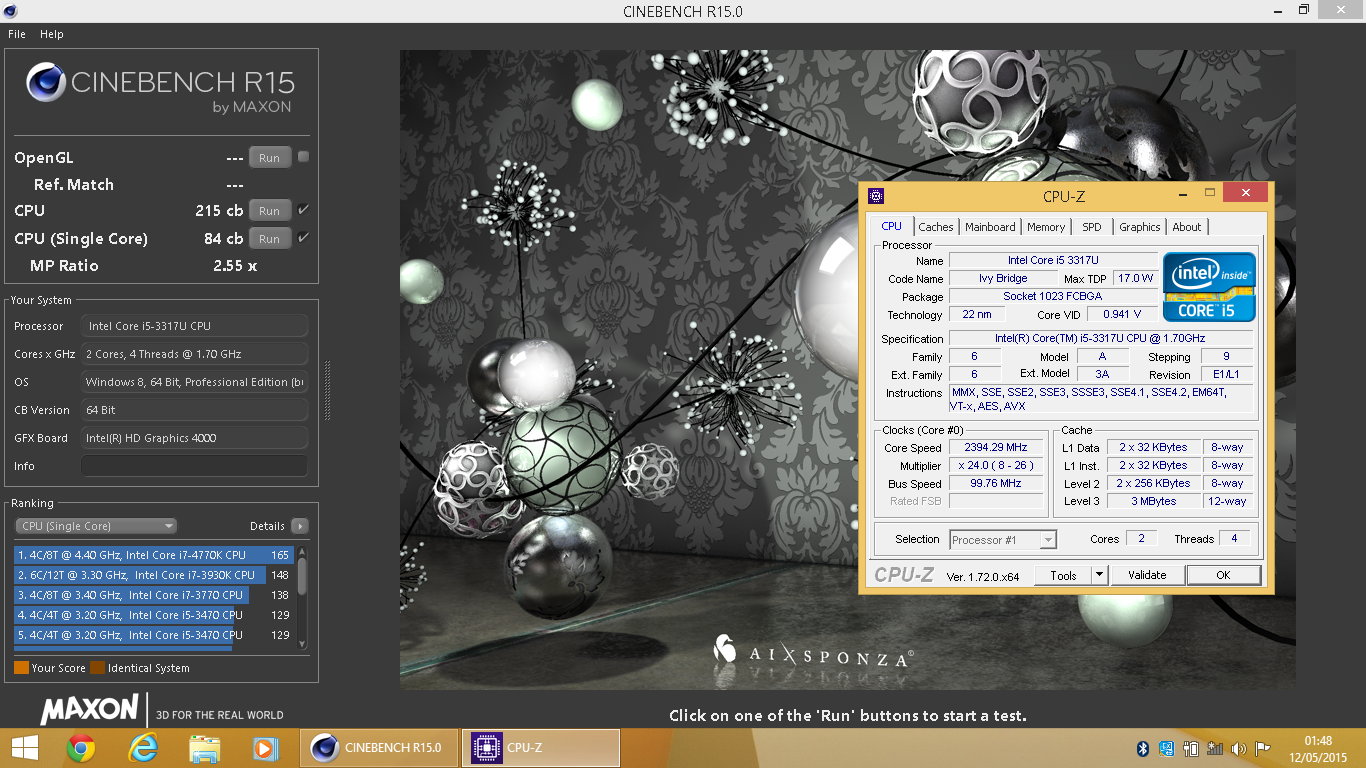Open the Windows Start button
Screen dimensions: 1366x768
[x=24, y=748]
